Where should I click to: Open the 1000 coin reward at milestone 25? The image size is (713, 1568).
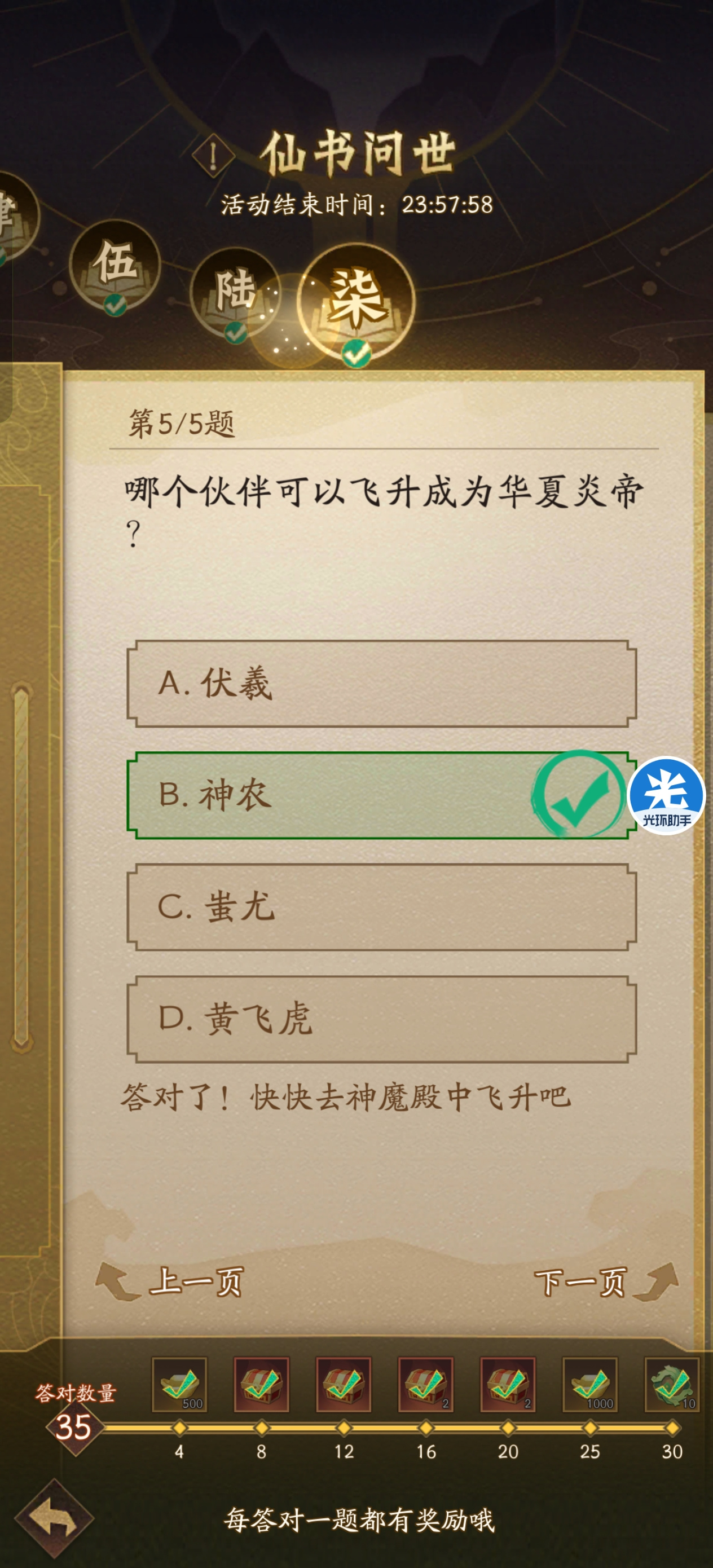pyautogui.click(x=590, y=1384)
